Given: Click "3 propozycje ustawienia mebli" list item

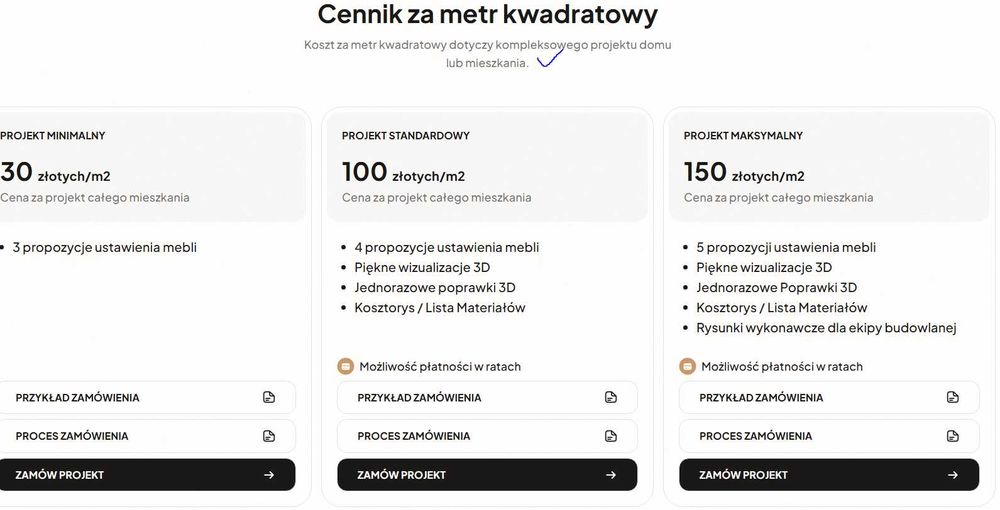Looking at the screenshot, I should point(104,247).
